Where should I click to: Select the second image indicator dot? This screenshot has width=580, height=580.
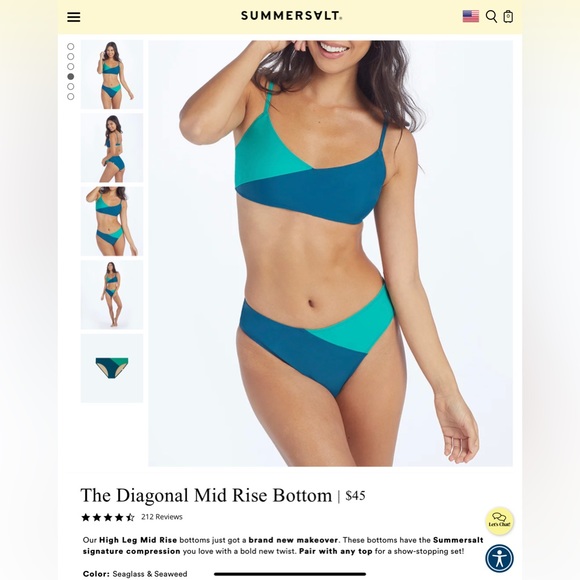click(x=71, y=57)
